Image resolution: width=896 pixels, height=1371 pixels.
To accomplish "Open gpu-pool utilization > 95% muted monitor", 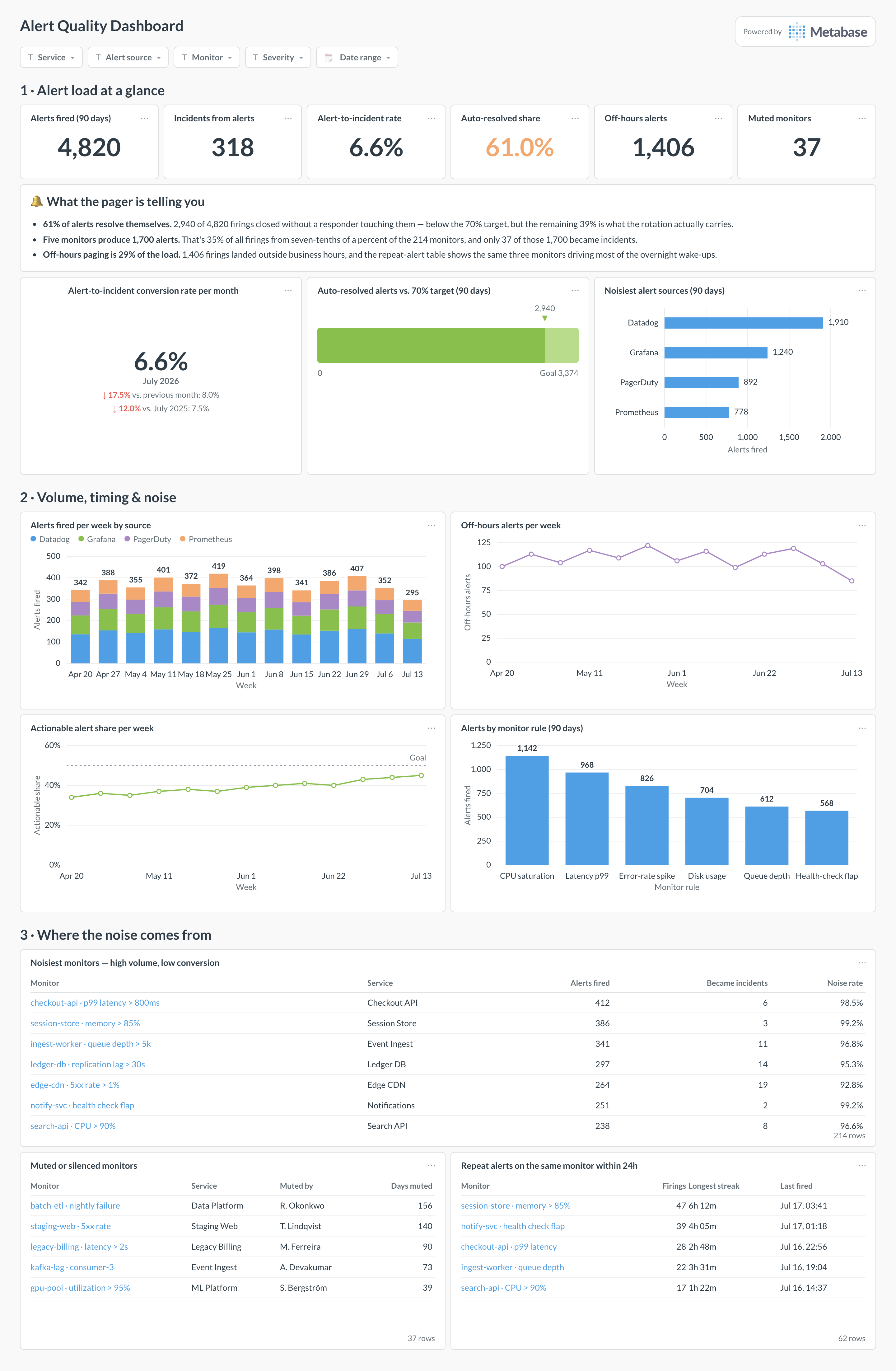I will click(x=80, y=1288).
